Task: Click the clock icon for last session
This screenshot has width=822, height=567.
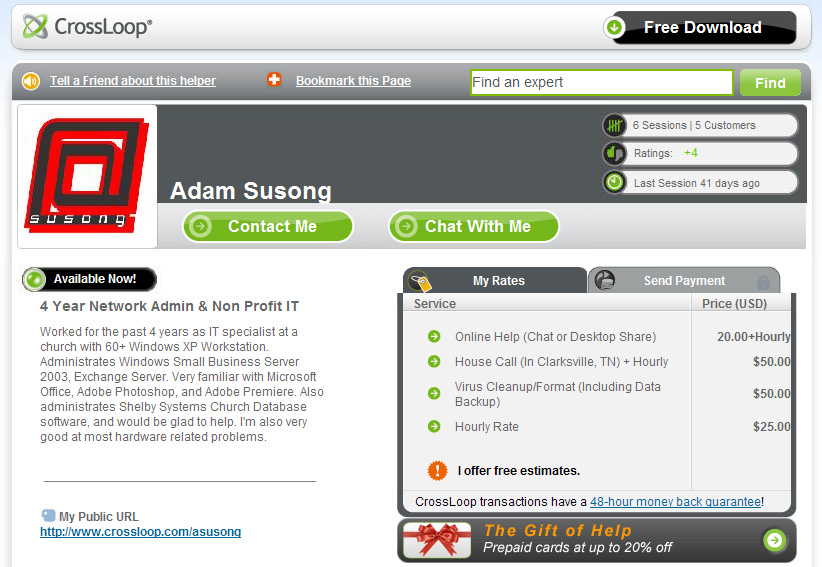Action: [614, 182]
